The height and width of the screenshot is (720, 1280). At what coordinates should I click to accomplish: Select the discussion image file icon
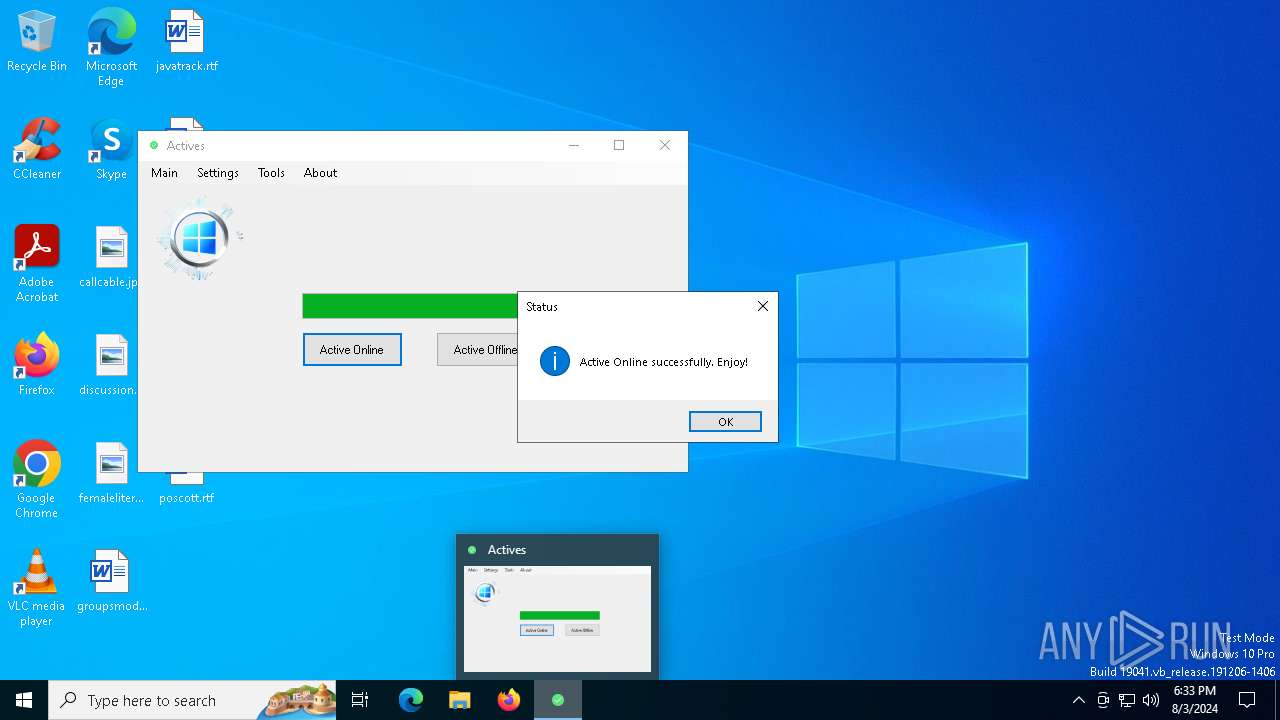110,366
